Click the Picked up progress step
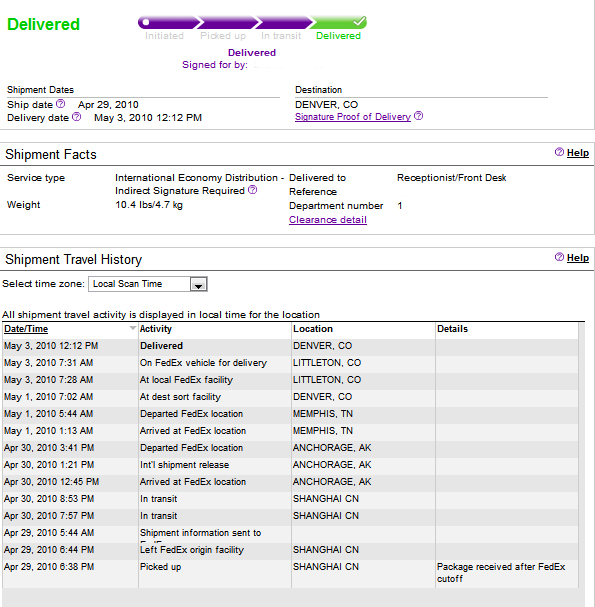595x607 pixels. click(223, 36)
